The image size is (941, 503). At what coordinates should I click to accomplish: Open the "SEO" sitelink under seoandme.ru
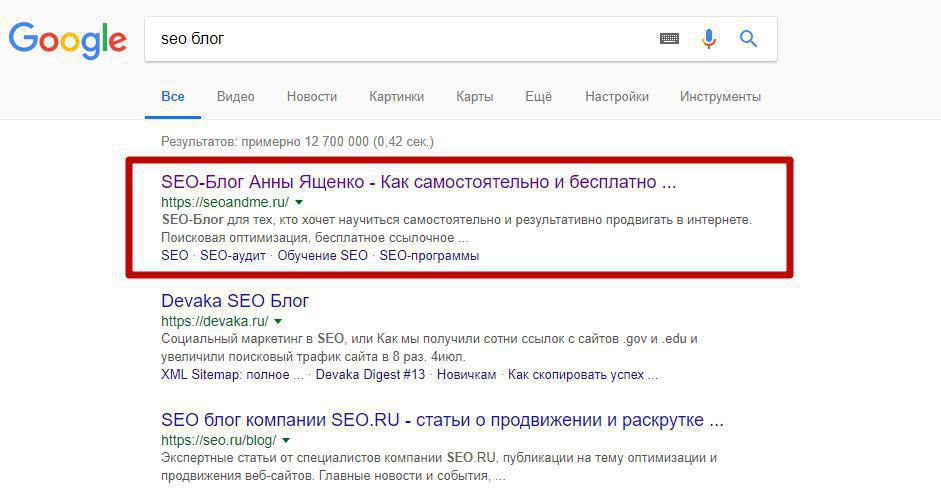(x=175, y=256)
